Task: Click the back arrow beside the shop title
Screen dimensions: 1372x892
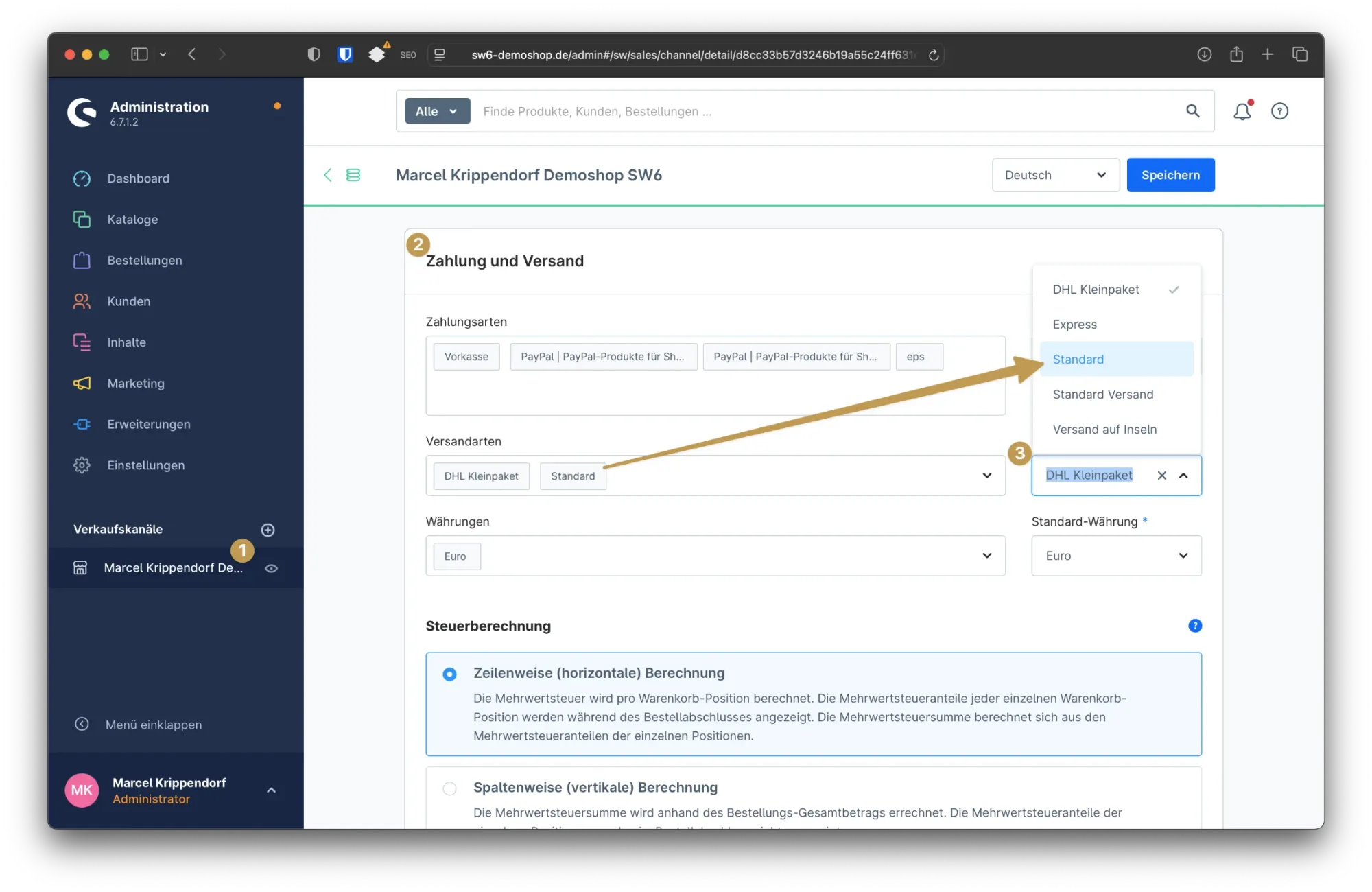Action: coord(328,175)
